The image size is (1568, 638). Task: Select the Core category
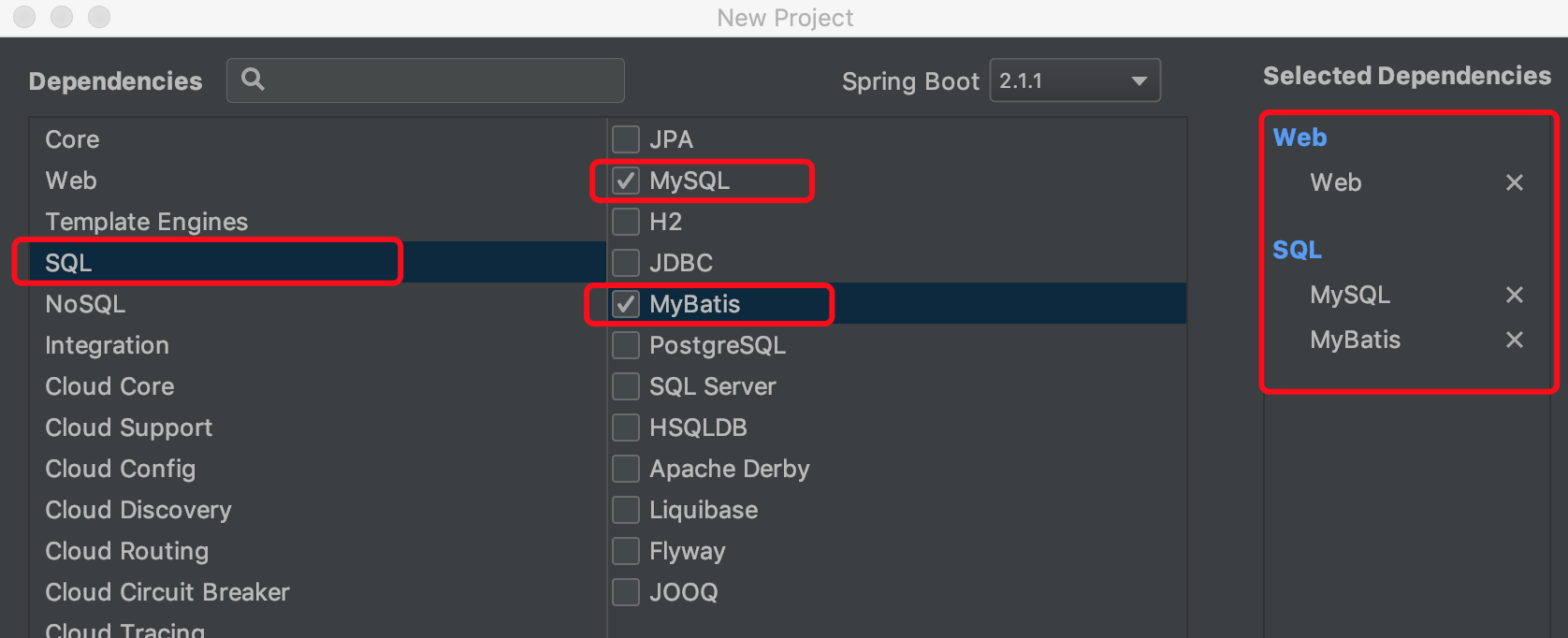coord(318,139)
